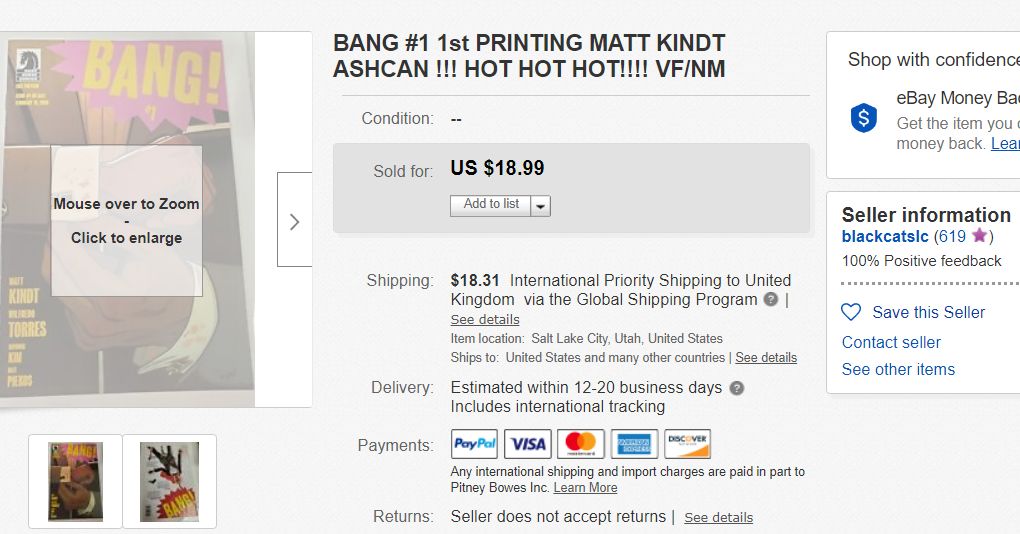Click the Visa card icon
Screen dimensions: 1020x534
527,444
